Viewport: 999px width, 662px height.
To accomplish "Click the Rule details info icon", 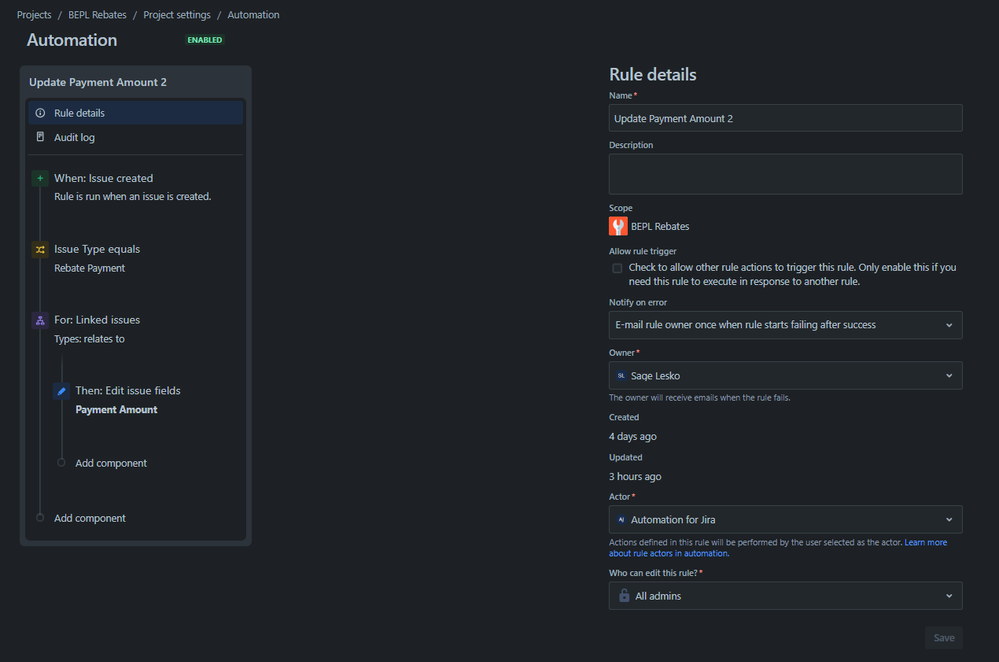I will (x=40, y=113).
